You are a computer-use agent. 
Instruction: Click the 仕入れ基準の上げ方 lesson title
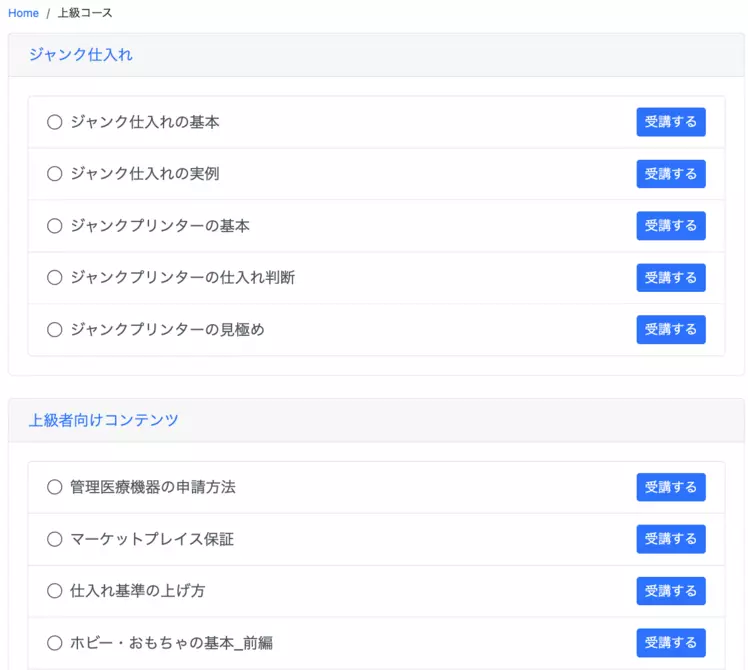click(x=137, y=591)
